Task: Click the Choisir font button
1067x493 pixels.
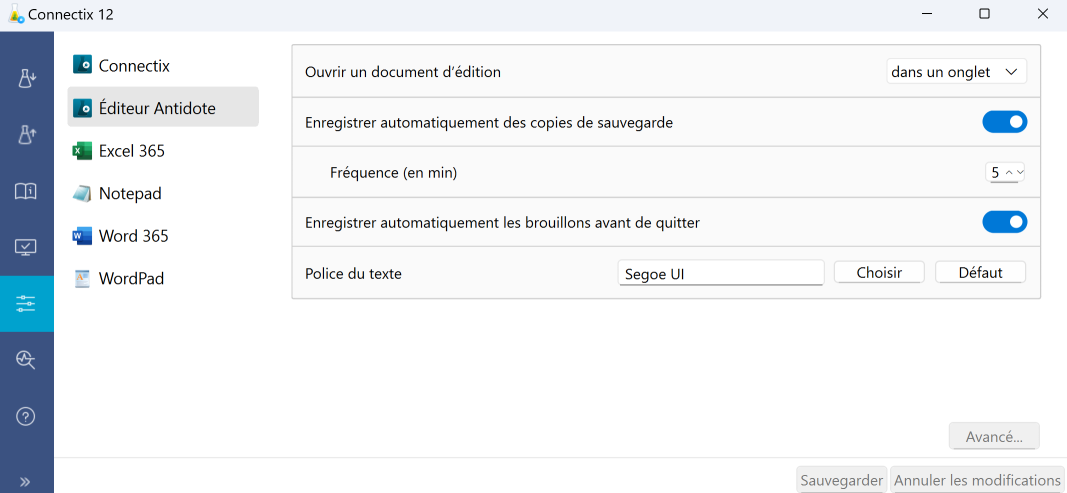Action: [x=879, y=272]
